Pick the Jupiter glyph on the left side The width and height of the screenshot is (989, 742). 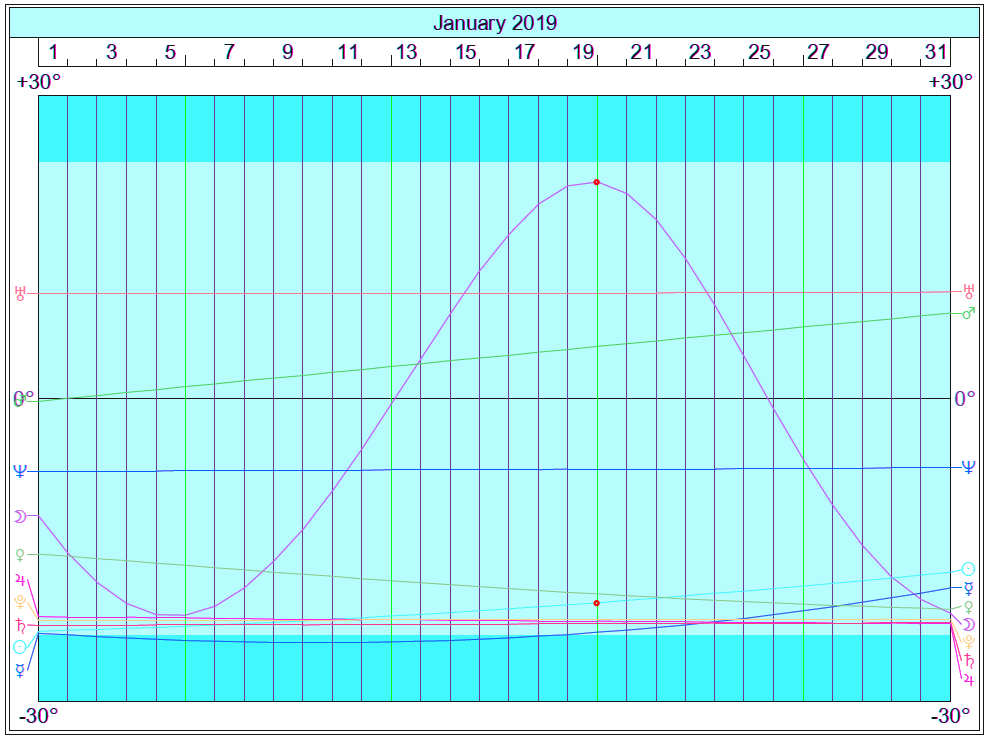pyautogui.click(x=20, y=580)
